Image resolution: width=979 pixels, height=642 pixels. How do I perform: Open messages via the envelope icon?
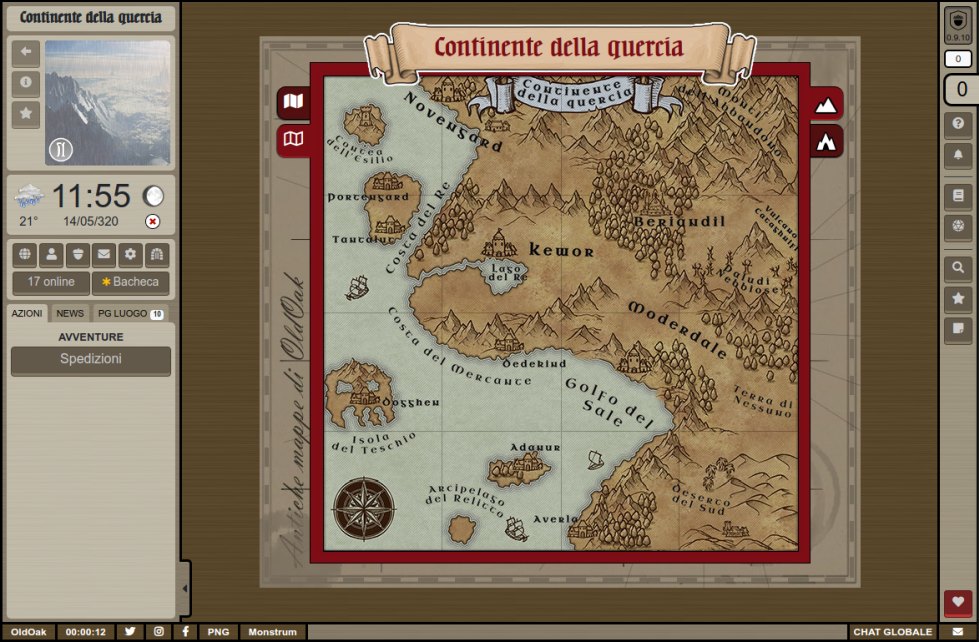point(103,254)
